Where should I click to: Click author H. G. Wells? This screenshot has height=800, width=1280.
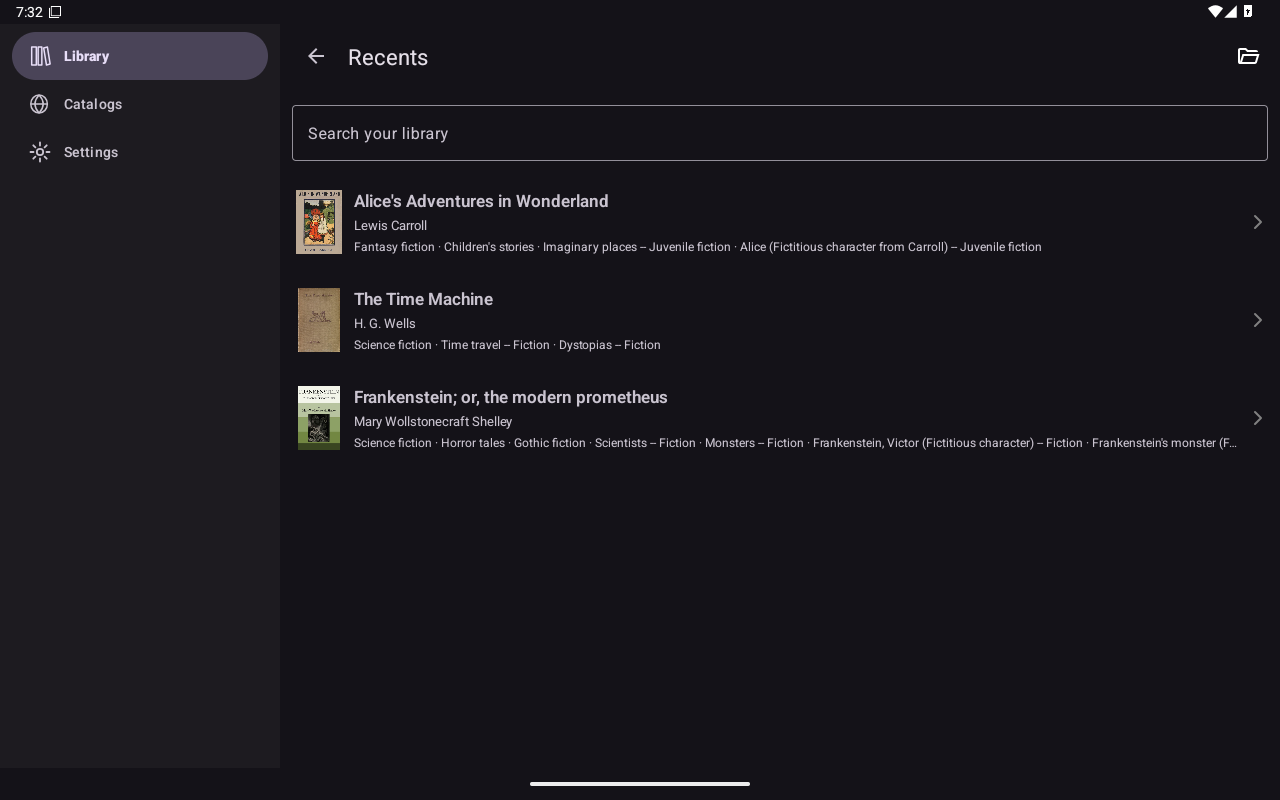(385, 323)
